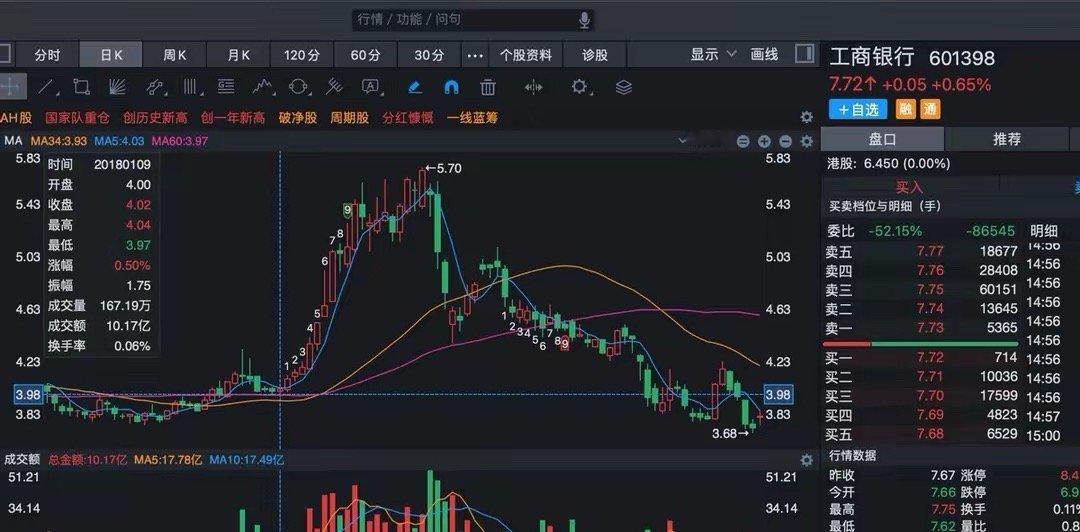Switch to the 盘口 order book tab
Screen dimensions: 1080x532
[x=882, y=139]
